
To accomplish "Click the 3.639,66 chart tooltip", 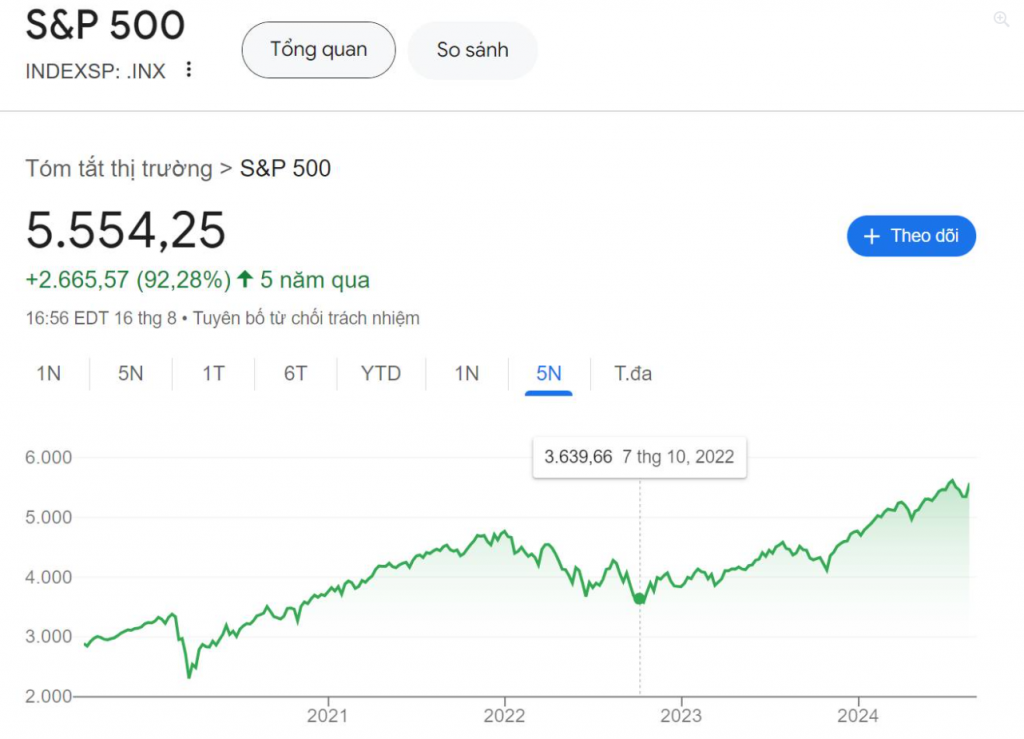I will point(639,457).
